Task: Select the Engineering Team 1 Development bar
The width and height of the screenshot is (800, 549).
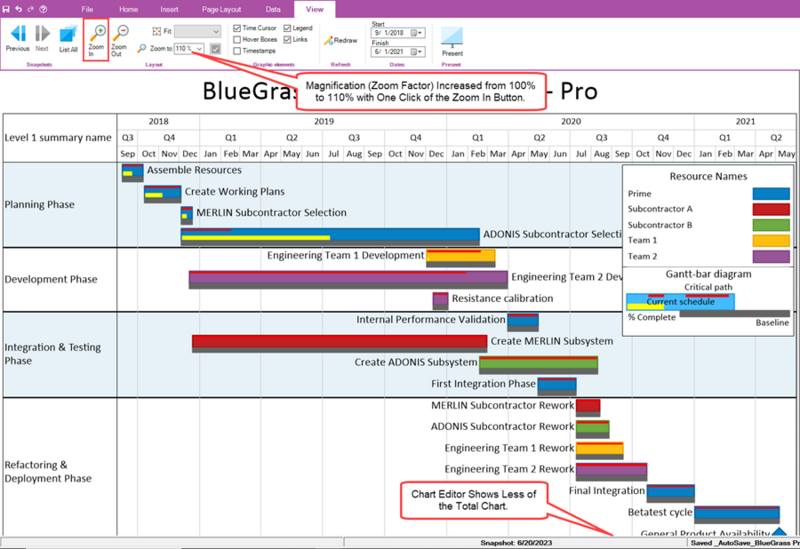Action: point(461,258)
